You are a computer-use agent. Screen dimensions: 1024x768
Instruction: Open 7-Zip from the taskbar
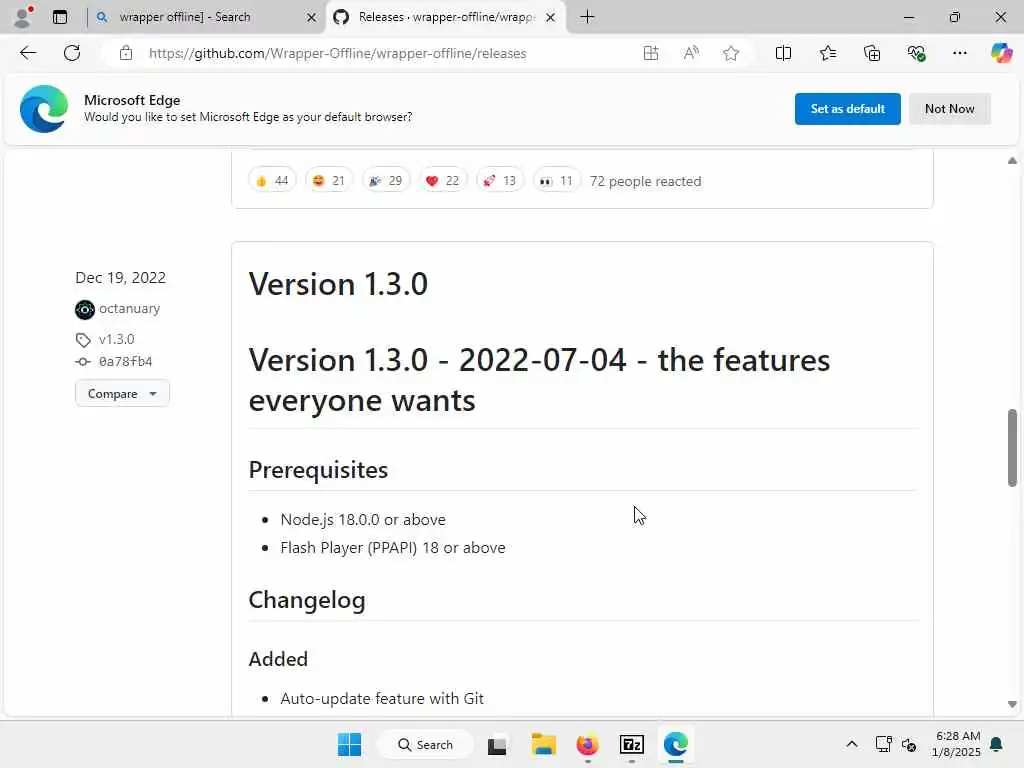(x=632, y=744)
